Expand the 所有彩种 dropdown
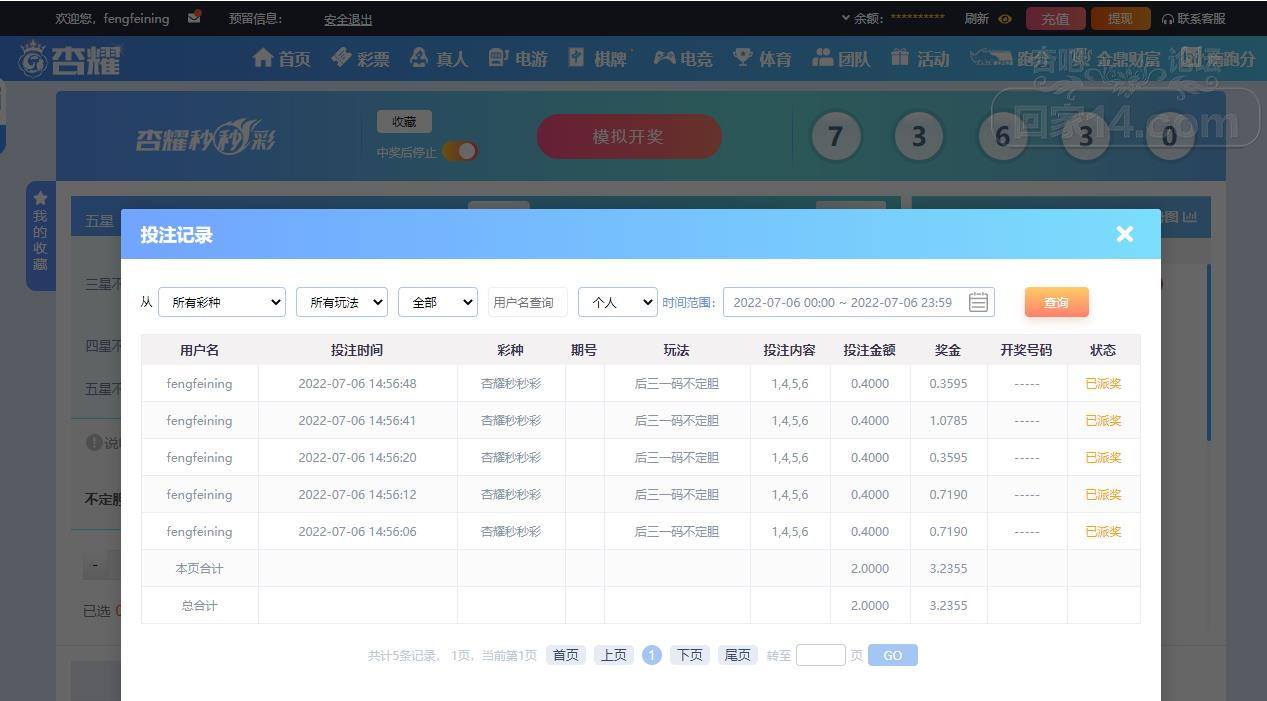1267x701 pixels. 222,302
